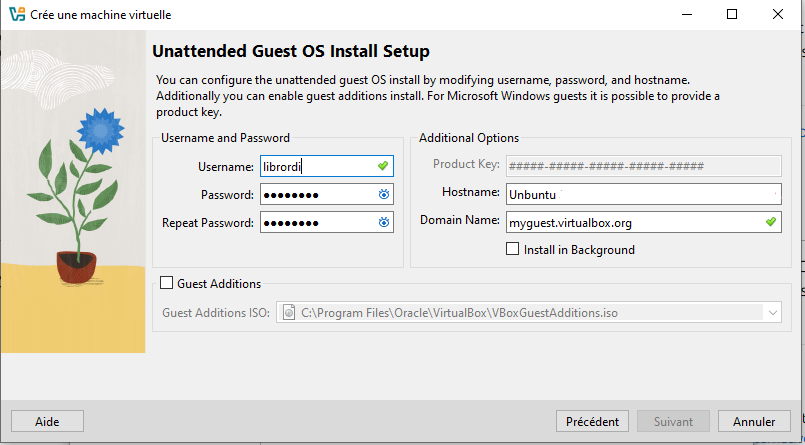Go back with the Précédent button
This screenshot has height=445, width=805.
(x=593, y=421)
